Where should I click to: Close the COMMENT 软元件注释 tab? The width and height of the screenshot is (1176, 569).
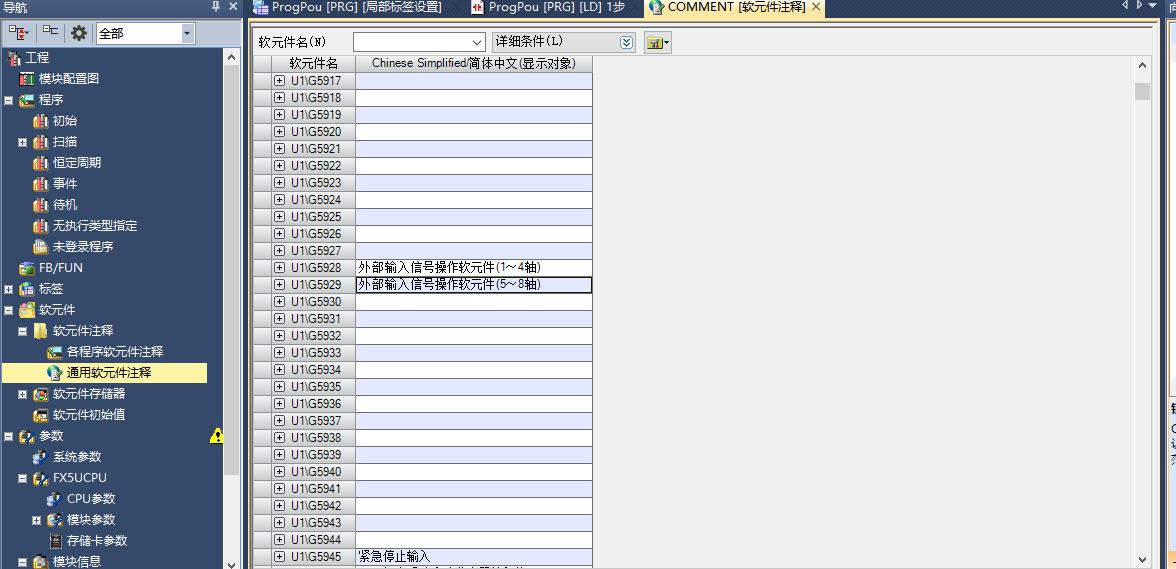(816, 7)
